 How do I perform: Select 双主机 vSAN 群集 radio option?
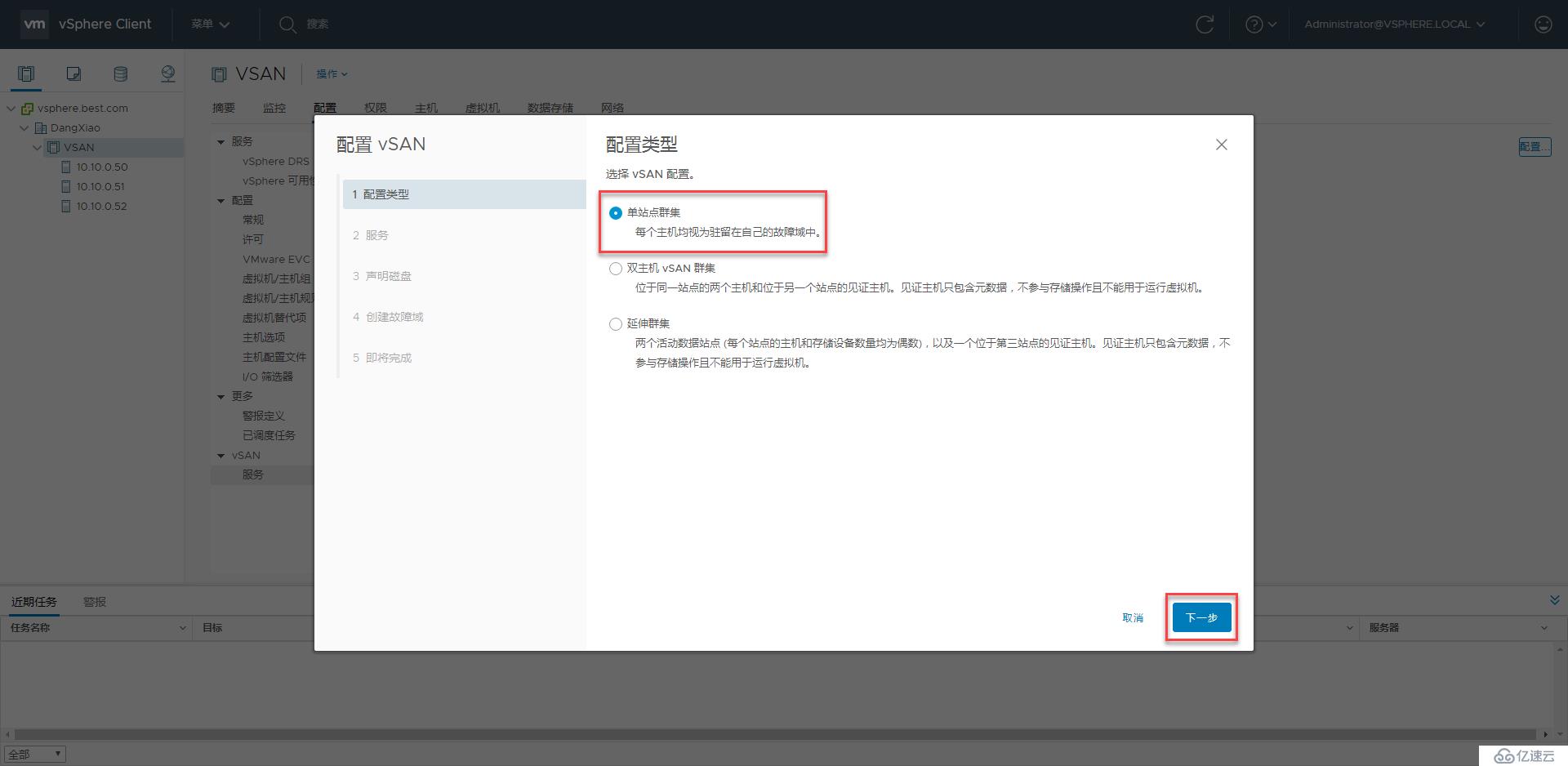tap(616, 269)
